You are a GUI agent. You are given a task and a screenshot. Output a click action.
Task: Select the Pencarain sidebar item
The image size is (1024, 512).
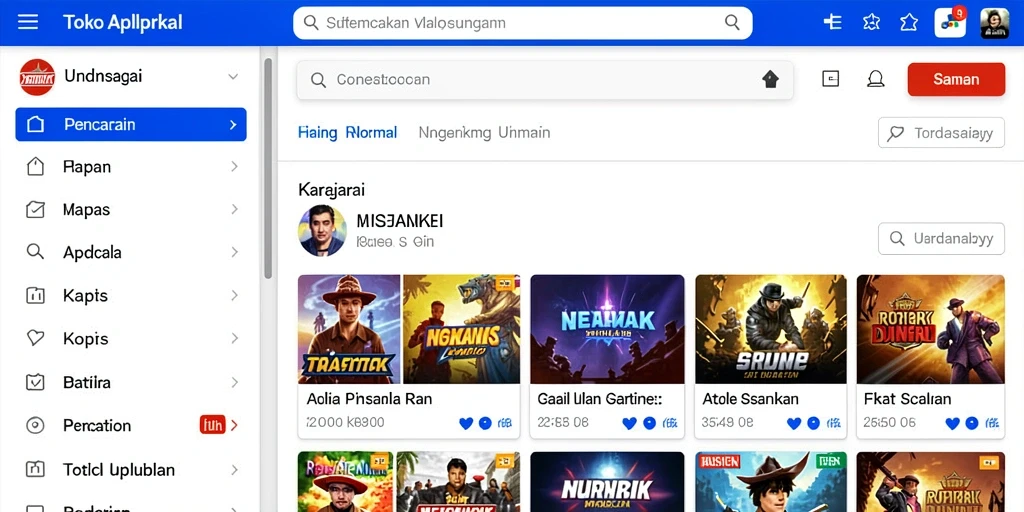[131, 125]
